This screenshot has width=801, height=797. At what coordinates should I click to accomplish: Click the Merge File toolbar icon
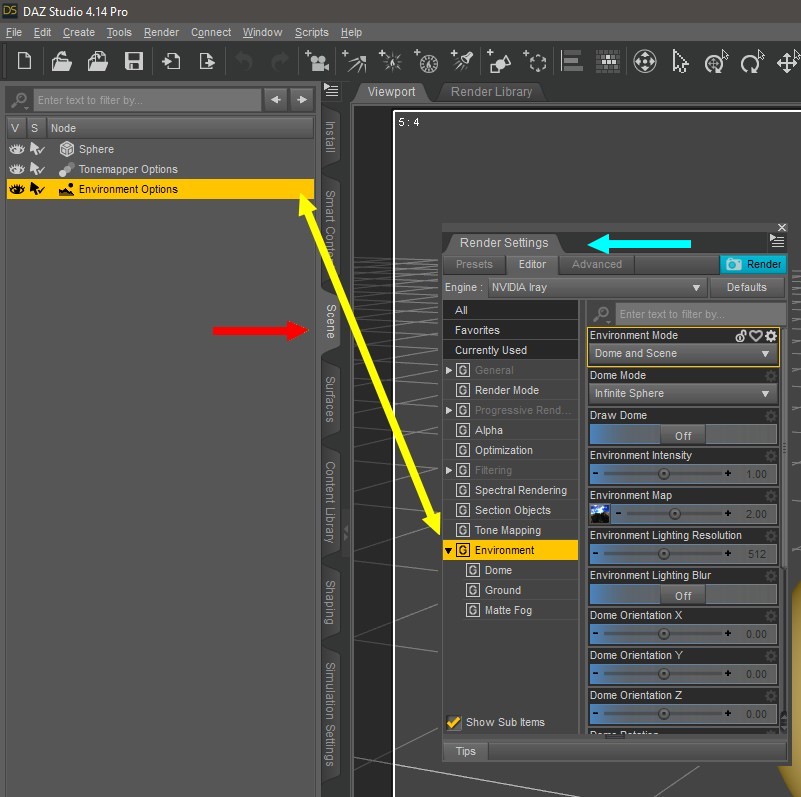click(98, 62)
